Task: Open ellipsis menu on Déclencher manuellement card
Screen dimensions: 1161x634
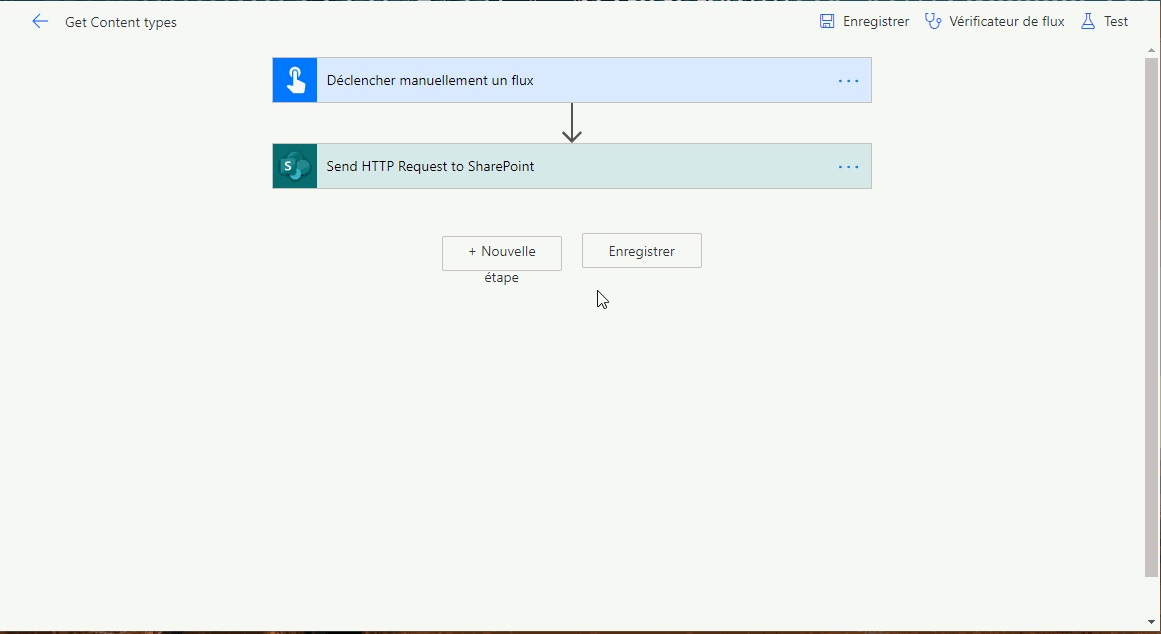Action: tap(849, 81)
